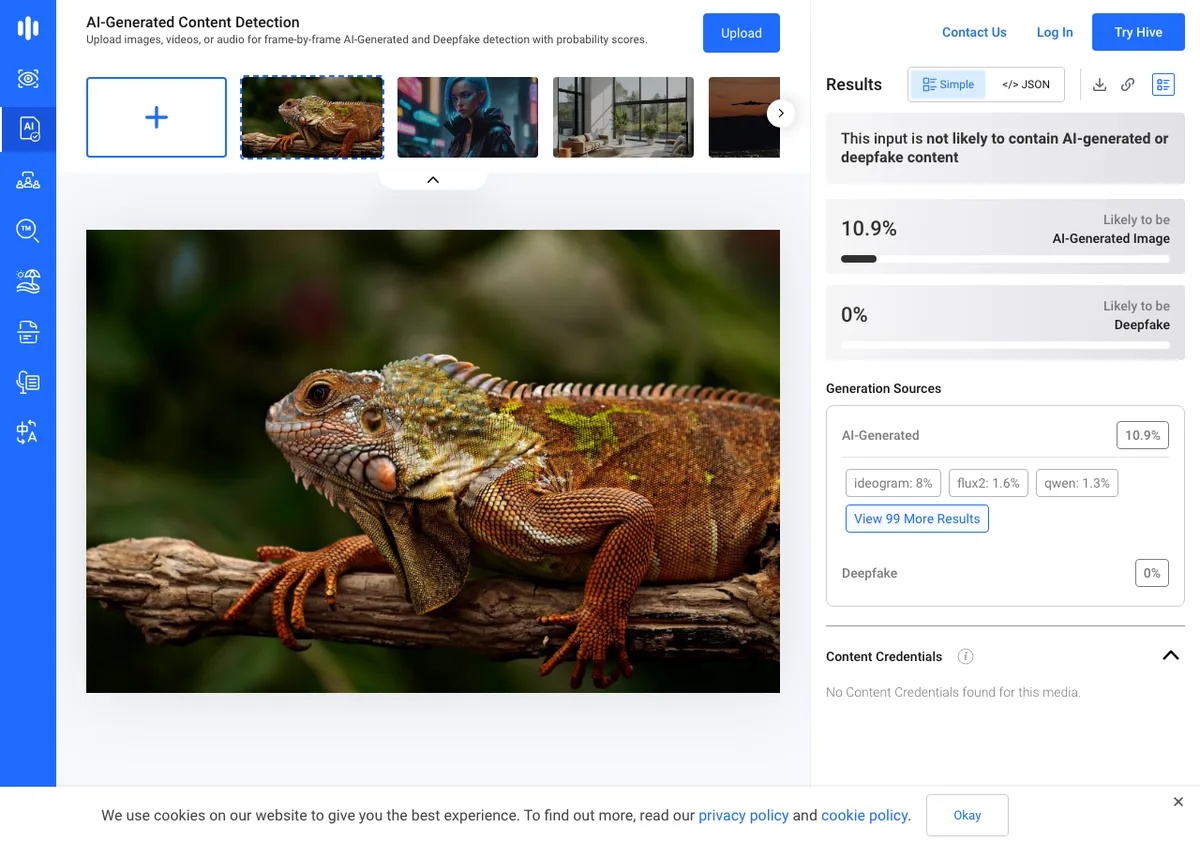Click the Generation Sources heading
The width and height of the screenshot is (1200, 844).
click(883, 388)
